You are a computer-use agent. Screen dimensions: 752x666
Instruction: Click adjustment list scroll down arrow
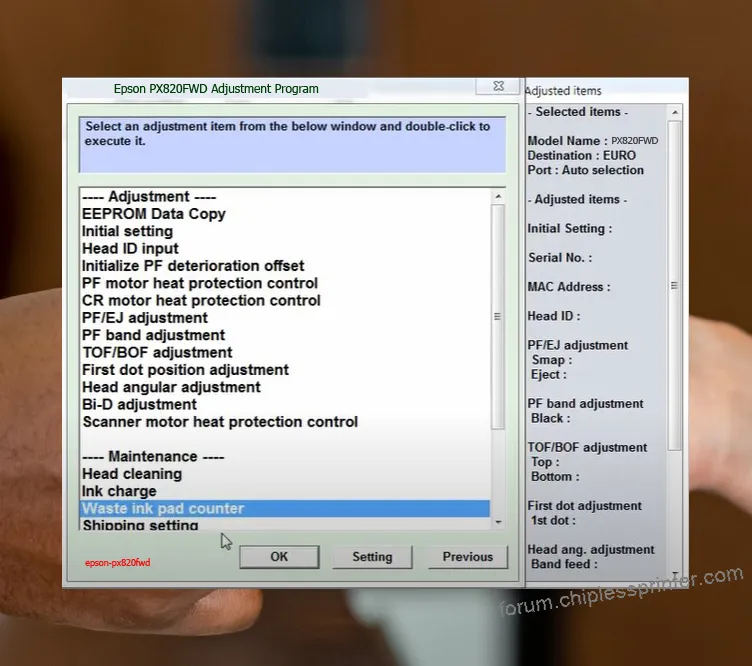click(498, 522)
